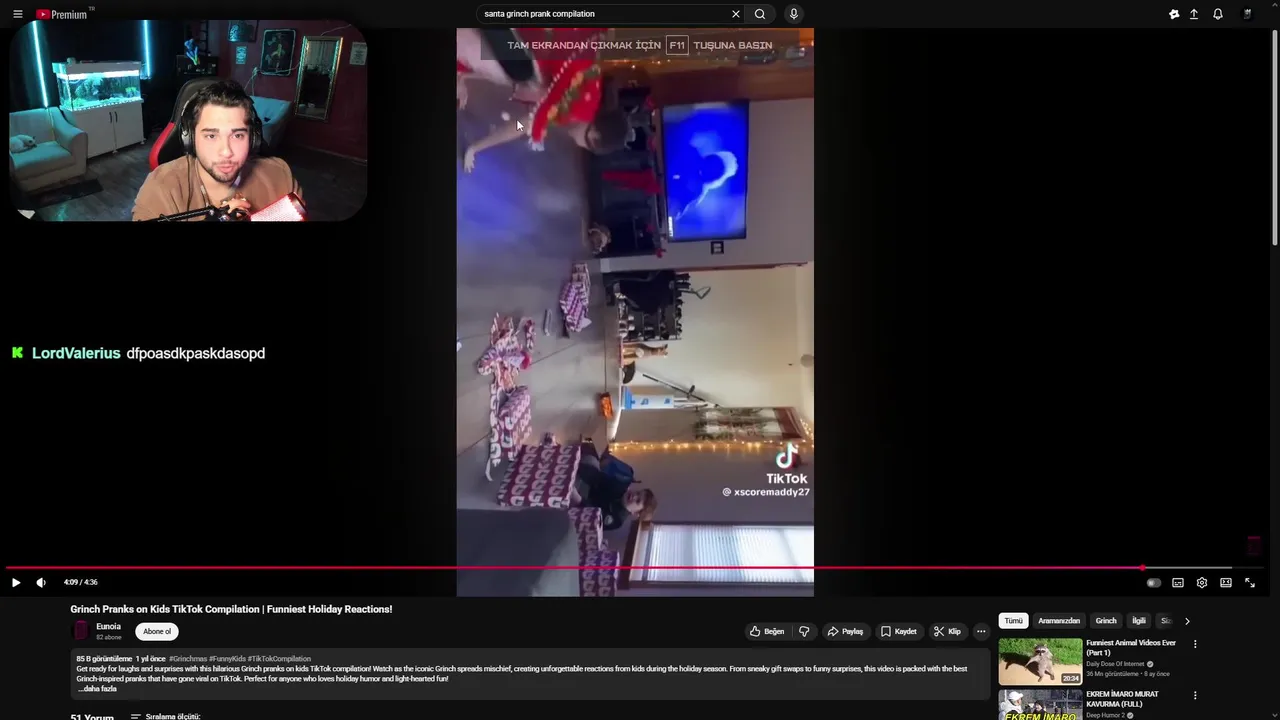Select the Grinch filter chip

pyautogui.click(x=1106, y=621)
